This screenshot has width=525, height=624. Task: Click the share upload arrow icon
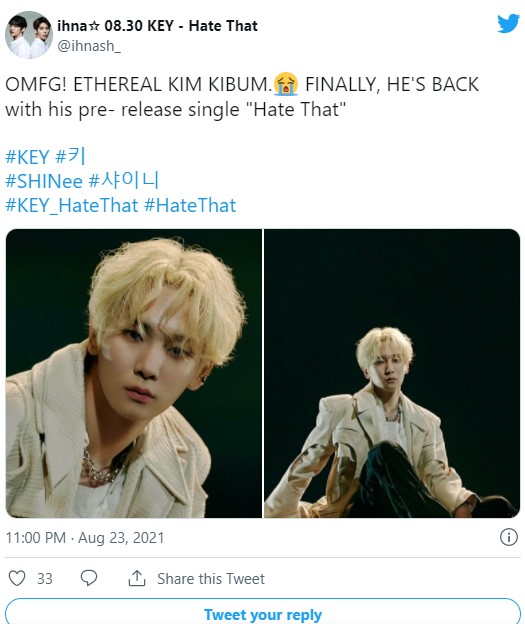[x=137, y=578]
